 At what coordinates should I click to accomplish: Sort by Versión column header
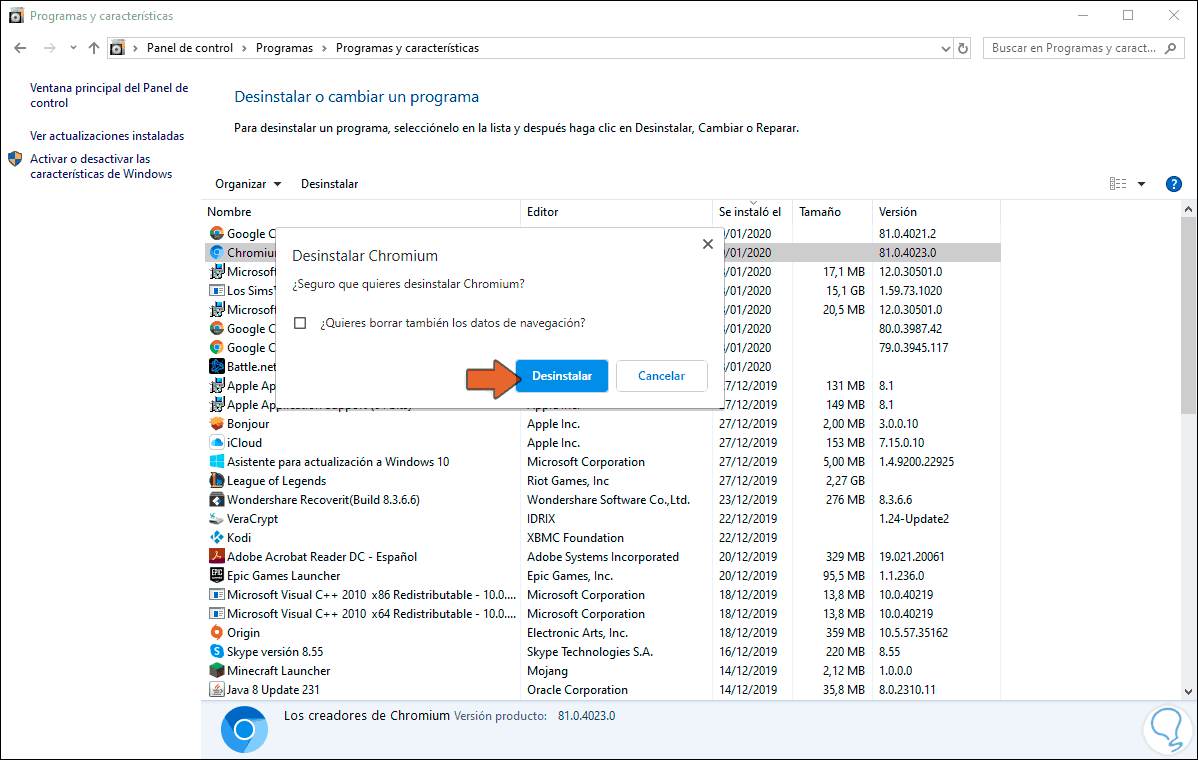(x=936, y=212)
